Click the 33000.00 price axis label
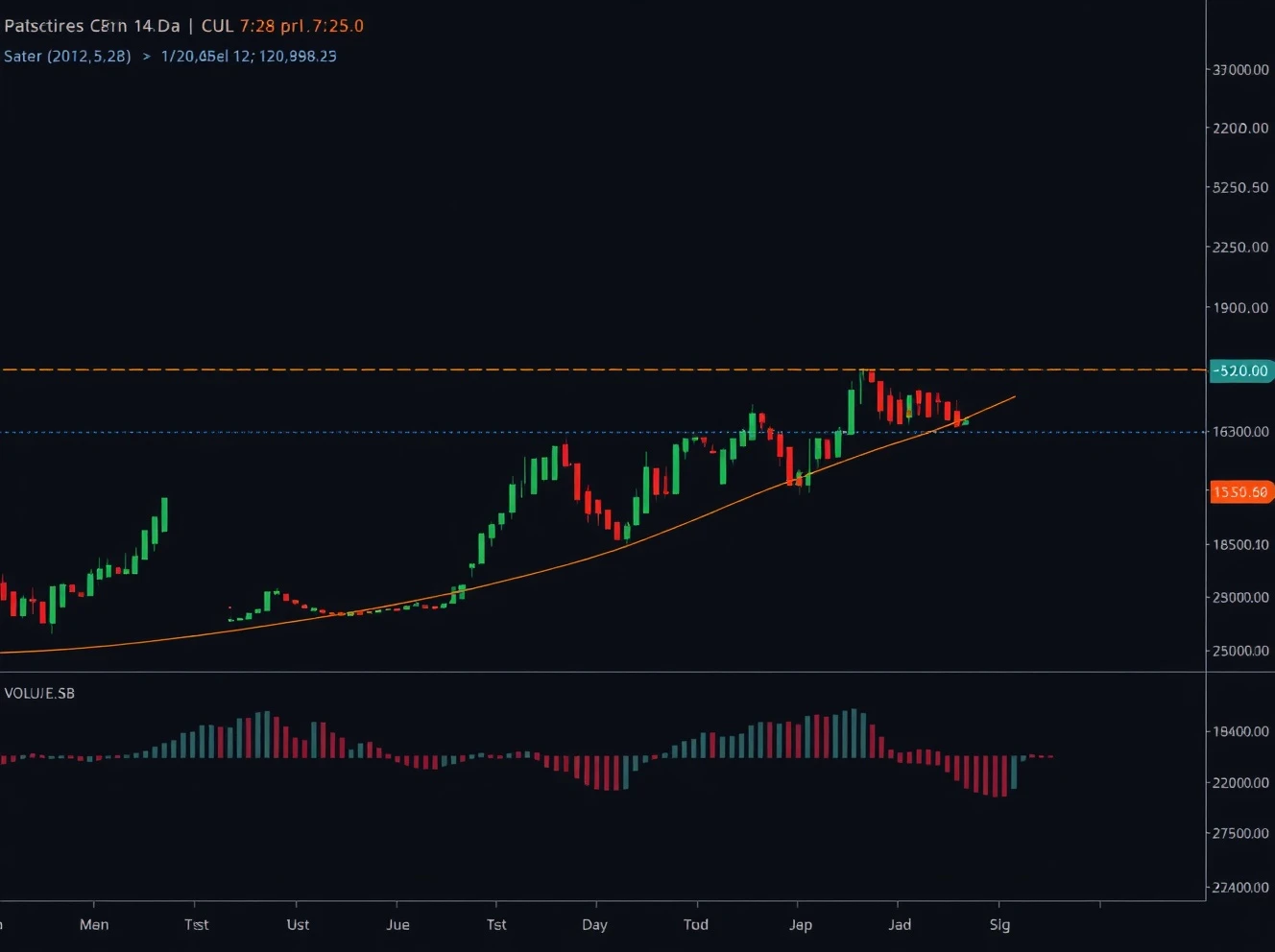This screenshot has width=1275, height=952. pyautogui.click(x=1240, y=70)
